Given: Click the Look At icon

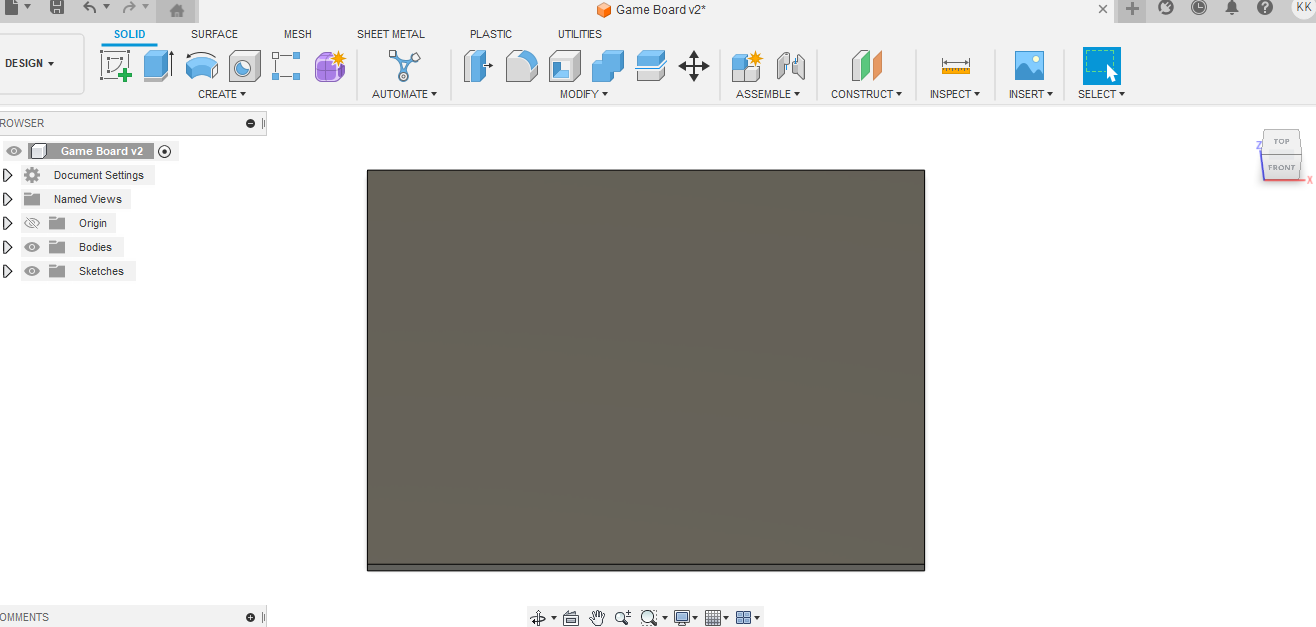Looking at the screenshot, I should point(571,618).
